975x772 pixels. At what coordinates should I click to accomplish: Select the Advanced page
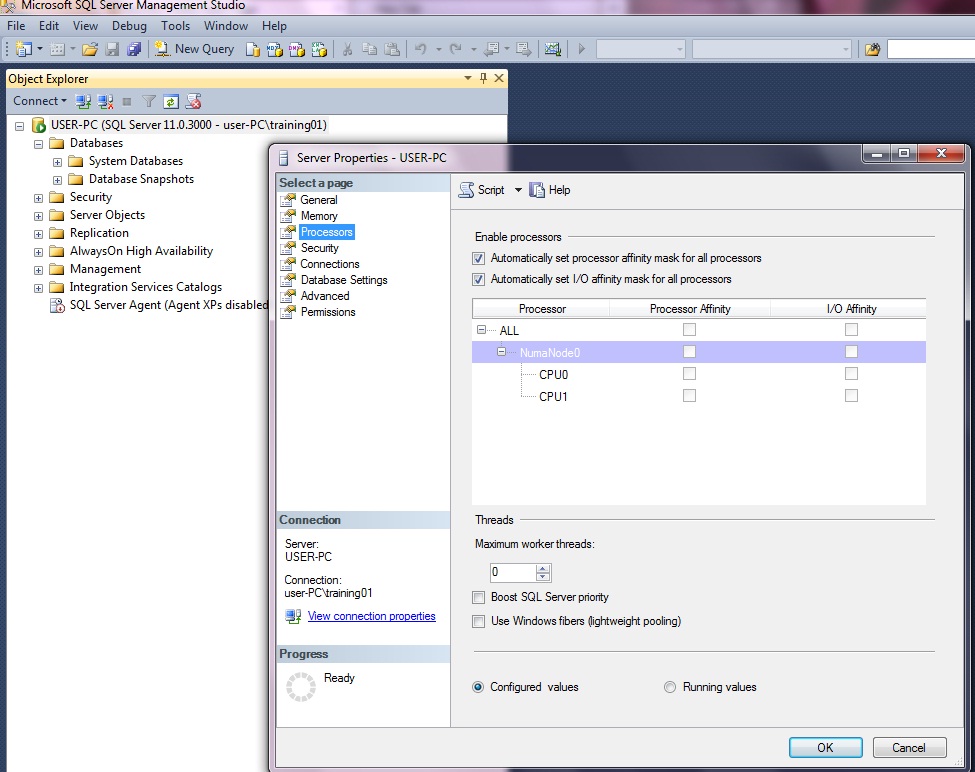[325, 296]
